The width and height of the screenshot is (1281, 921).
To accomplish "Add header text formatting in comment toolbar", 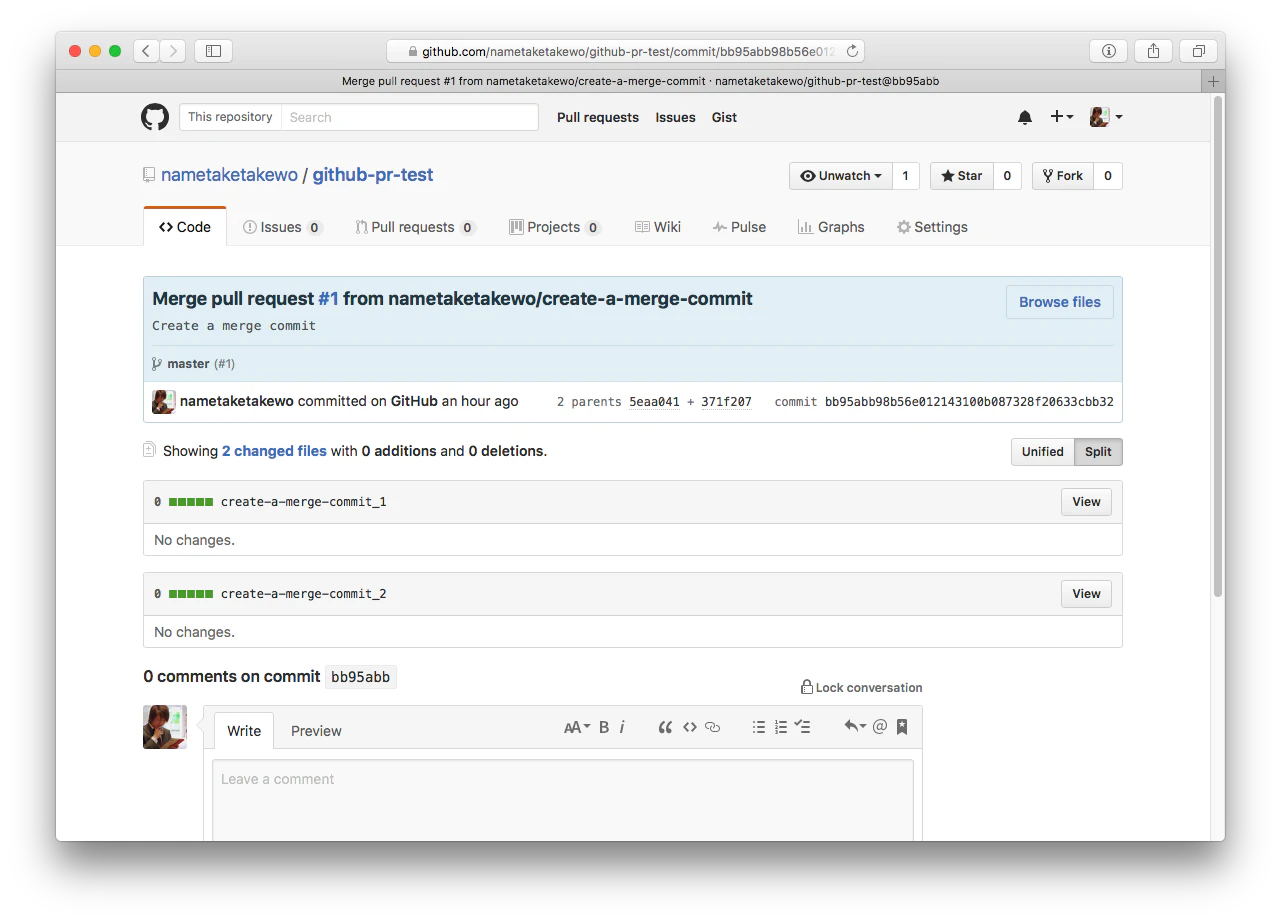I will (x=577, y=727).
